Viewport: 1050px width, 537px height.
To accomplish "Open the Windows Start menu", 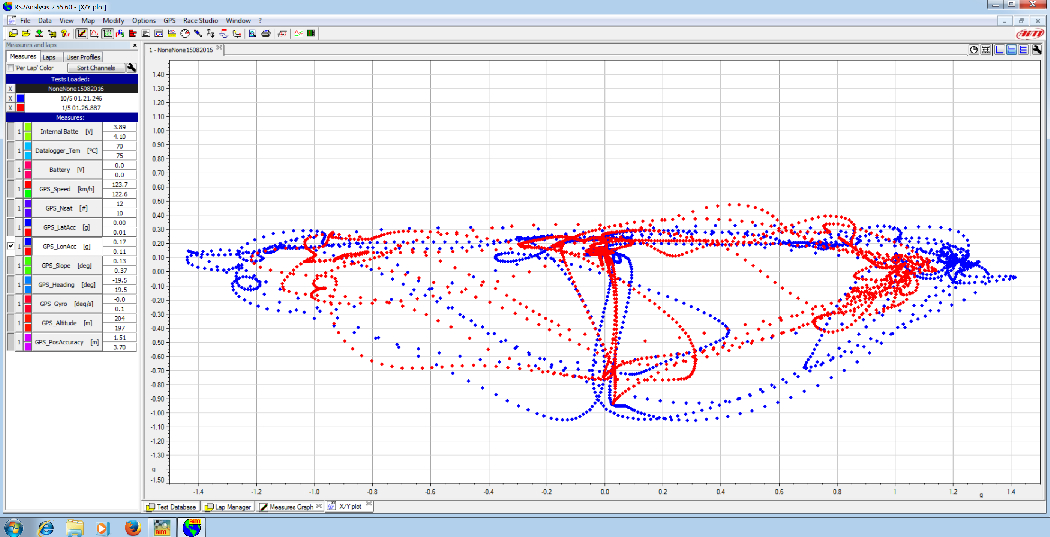I will click(14, 527).
